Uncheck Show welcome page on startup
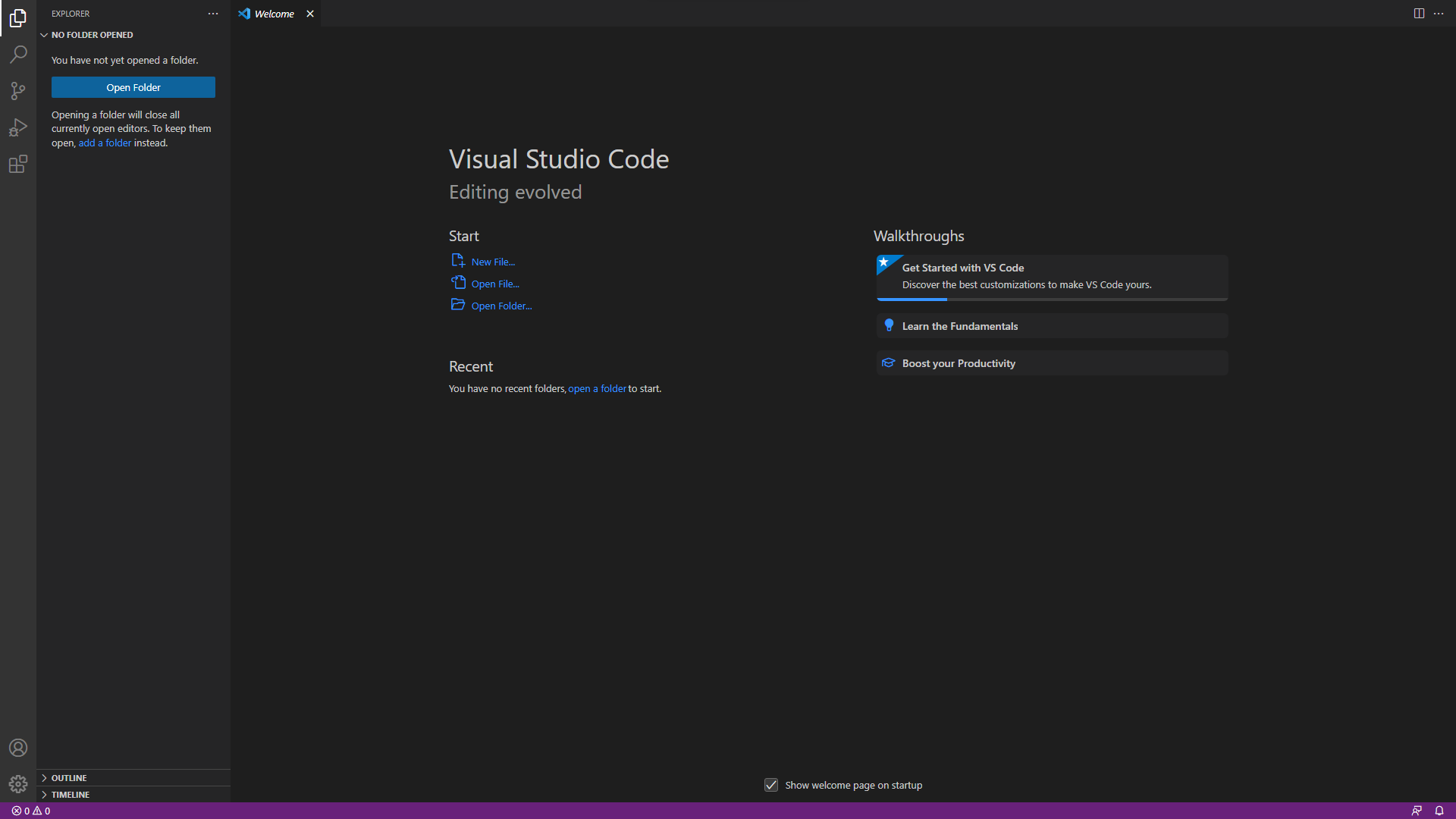This screenshot has width=1456, height=819. tap(771, 785)
